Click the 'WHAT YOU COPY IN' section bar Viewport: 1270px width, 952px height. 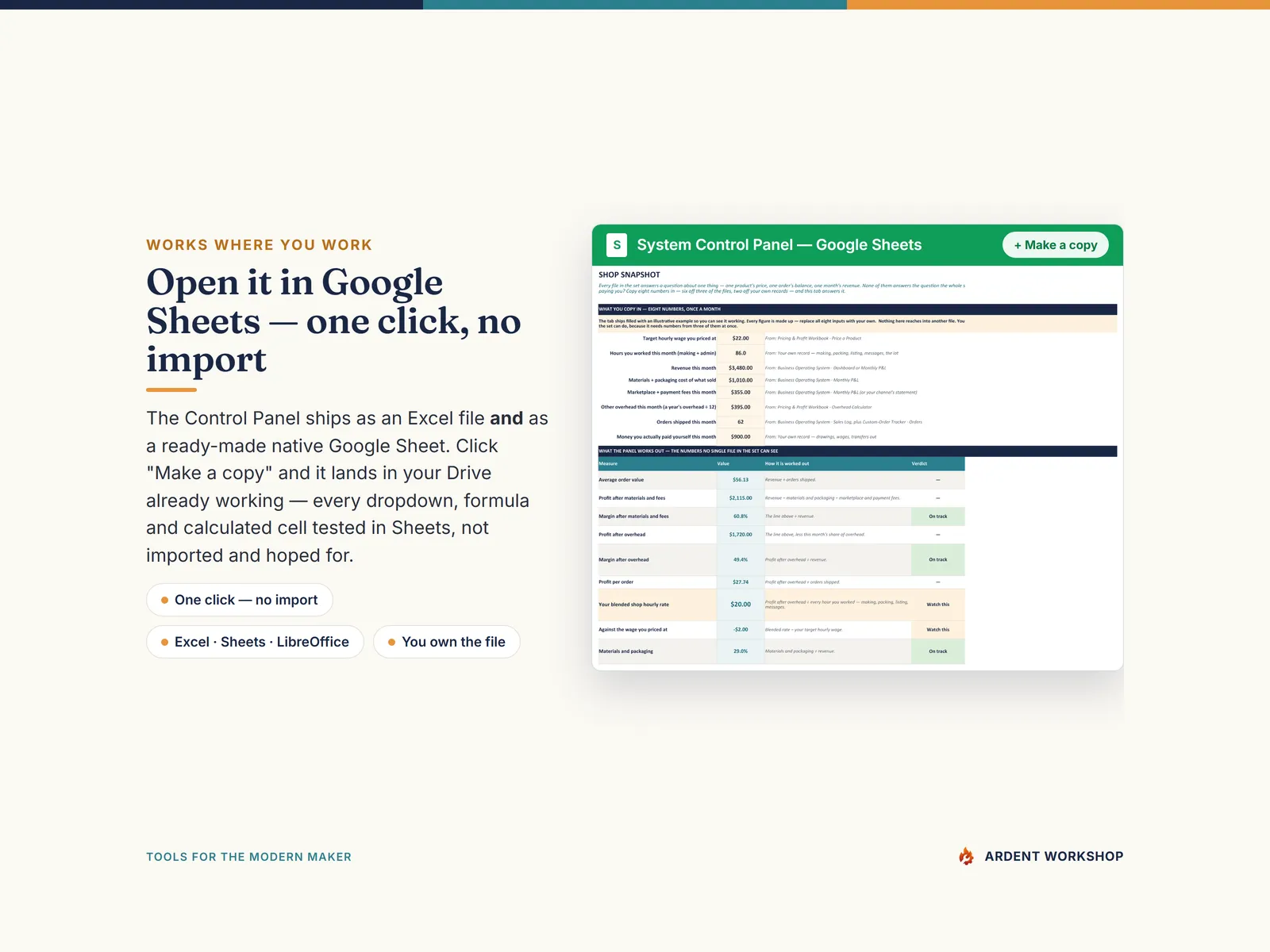(x=857, y=309)
